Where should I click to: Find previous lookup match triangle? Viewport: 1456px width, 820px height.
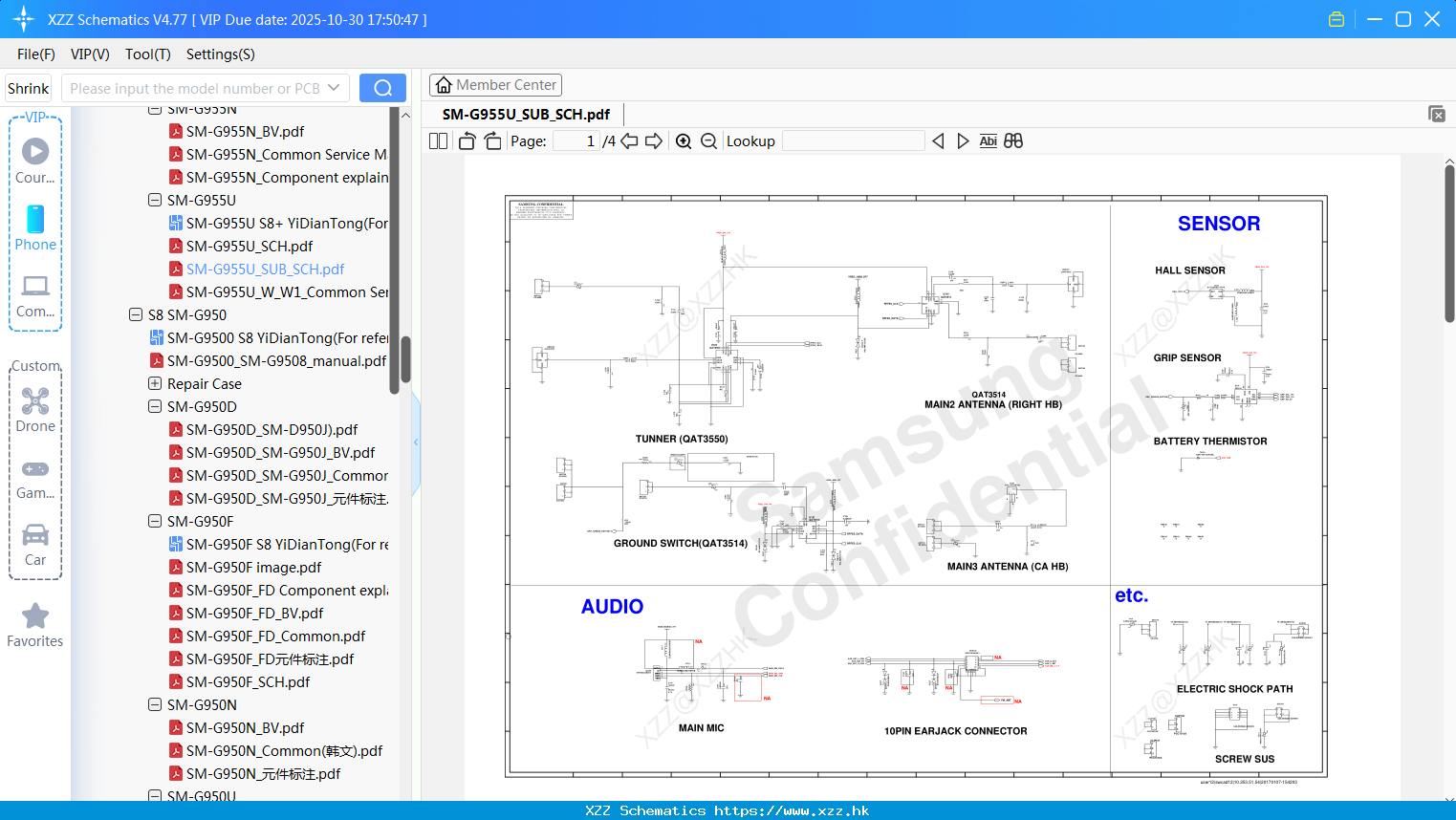pos(938,140)
